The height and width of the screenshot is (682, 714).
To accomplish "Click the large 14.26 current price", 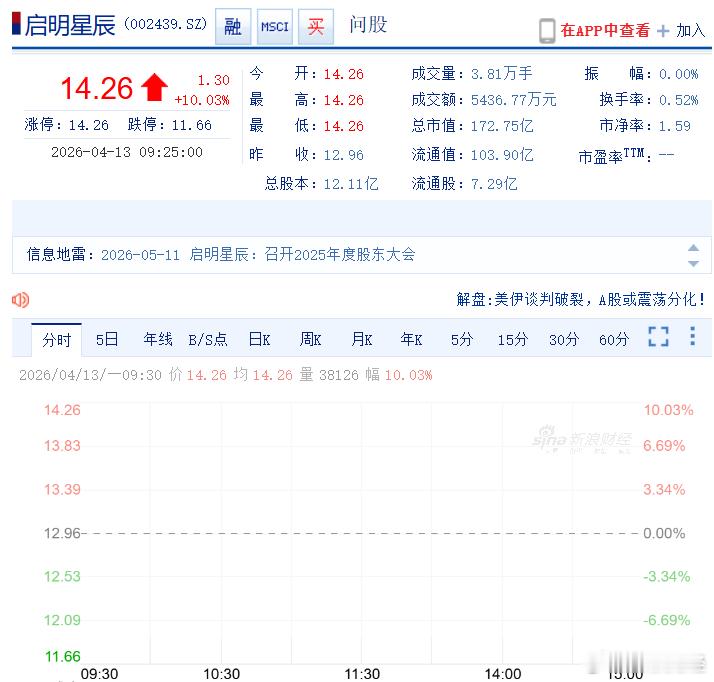I will pyautogui.click(x=97, y=88).
